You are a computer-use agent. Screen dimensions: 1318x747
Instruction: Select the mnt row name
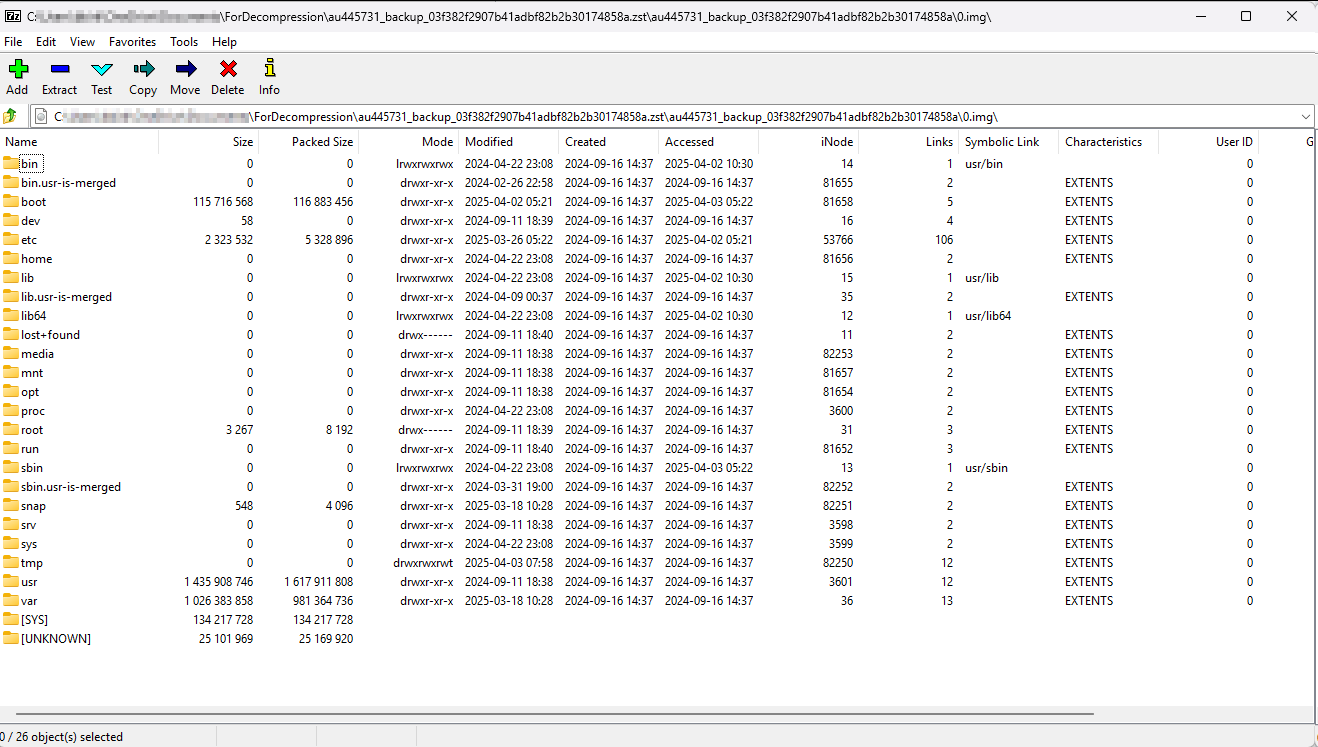tap(32, 373)
